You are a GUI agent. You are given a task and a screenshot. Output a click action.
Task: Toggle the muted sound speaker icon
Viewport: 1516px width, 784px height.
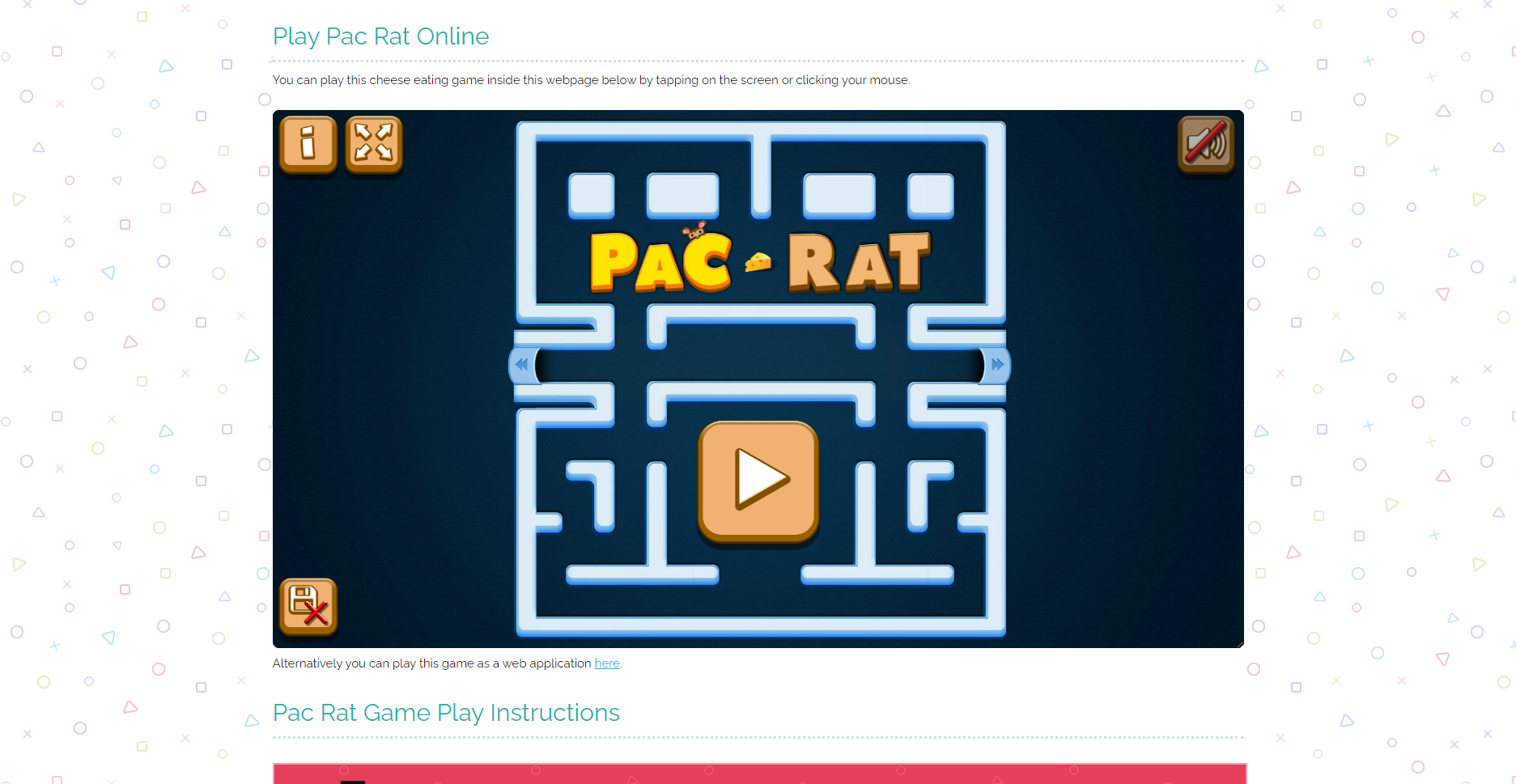click(1206, 145)
